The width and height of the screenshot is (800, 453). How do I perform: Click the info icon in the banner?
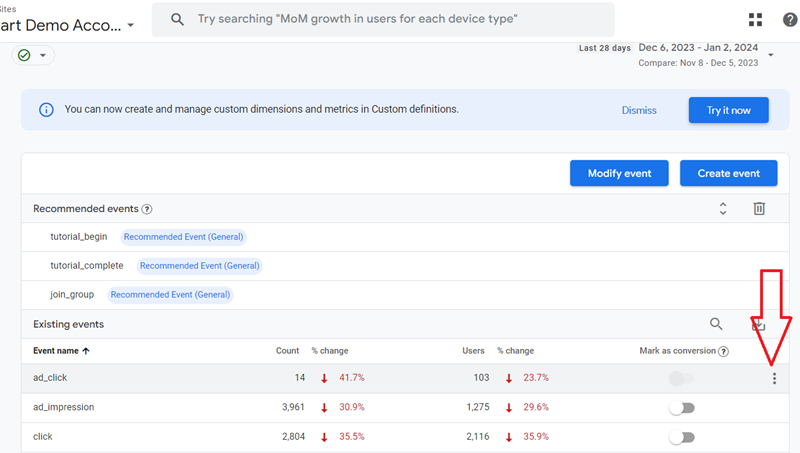click(x=46, y=110)
